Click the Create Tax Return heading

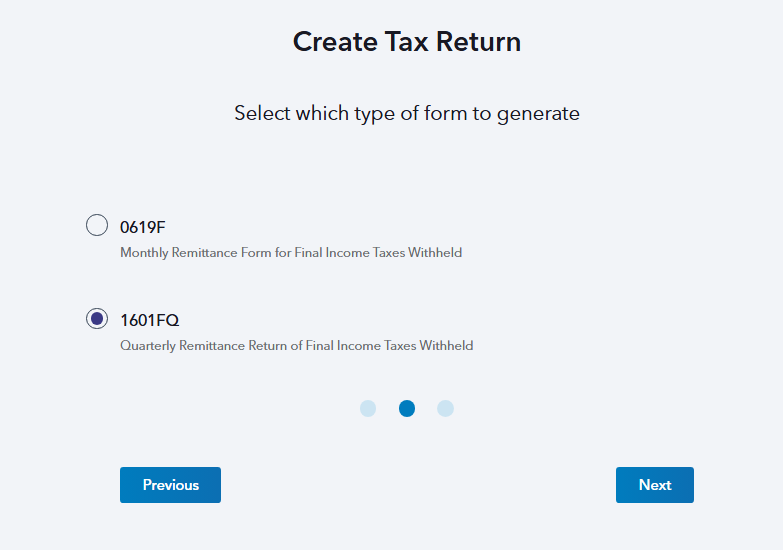[x=407, y=42]
